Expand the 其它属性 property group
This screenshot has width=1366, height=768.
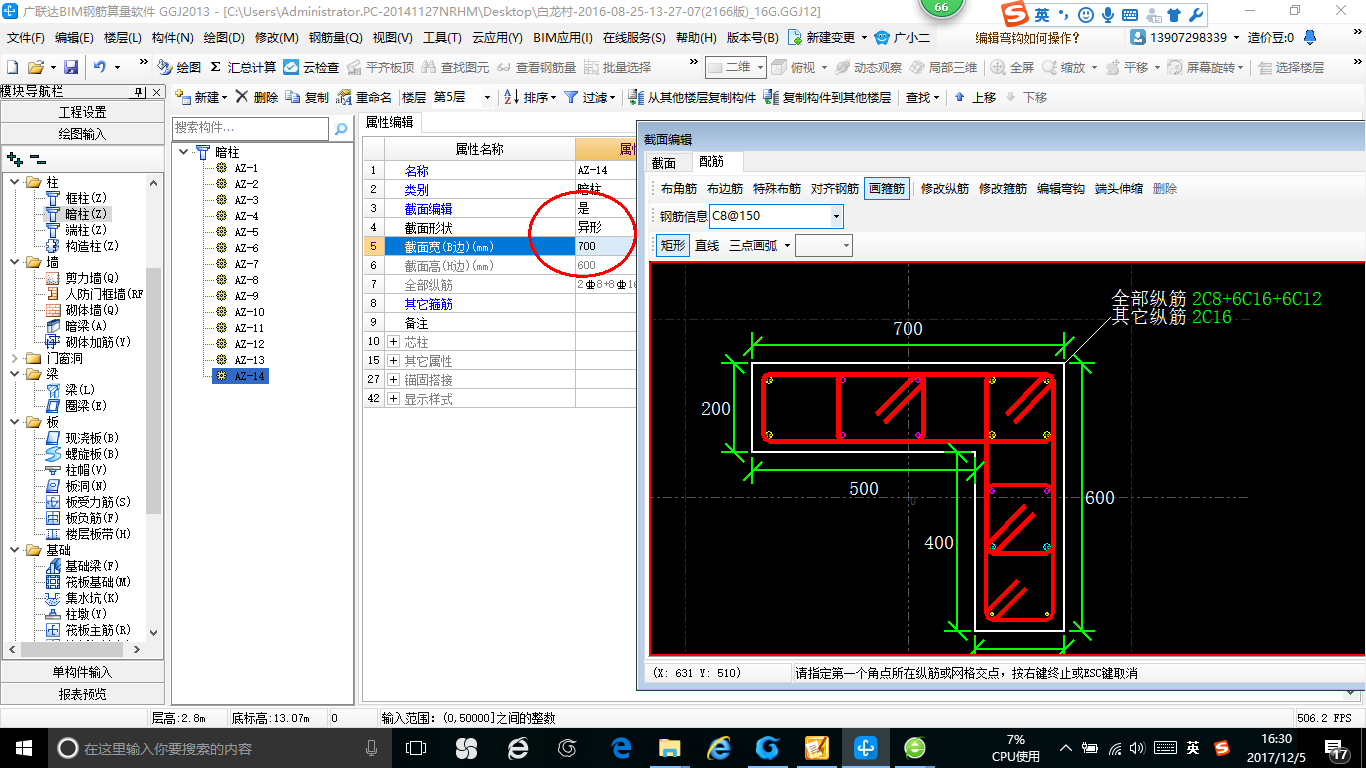tap(393, 361)
